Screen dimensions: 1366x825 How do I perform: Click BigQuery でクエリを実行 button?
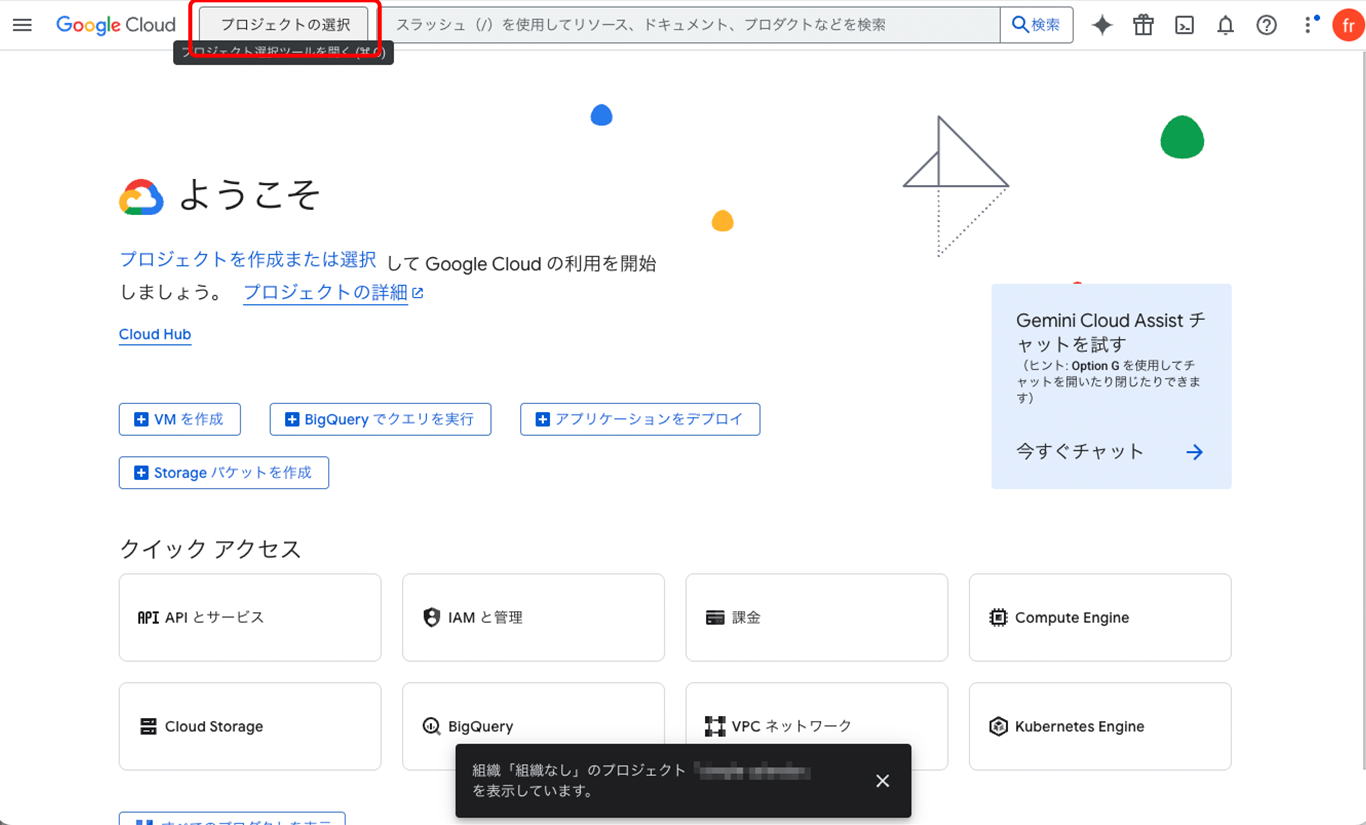coord(380,420)
